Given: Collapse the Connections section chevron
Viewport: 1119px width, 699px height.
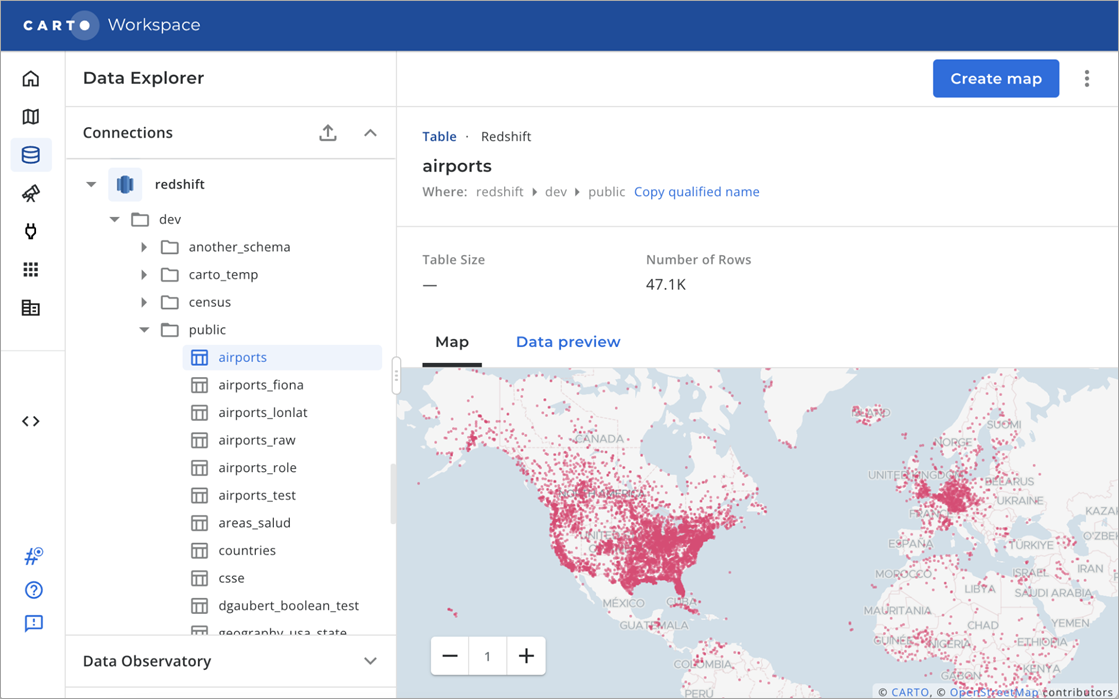Looking at the screenshot, I should pos(370,133).
